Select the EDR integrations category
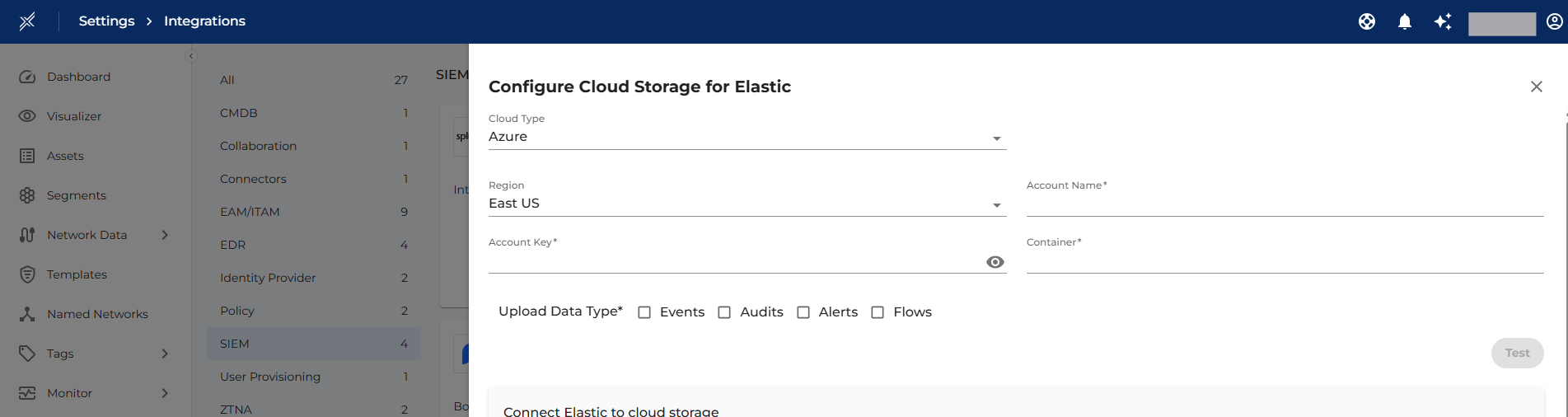1568x417 pixels. [233, 245]
